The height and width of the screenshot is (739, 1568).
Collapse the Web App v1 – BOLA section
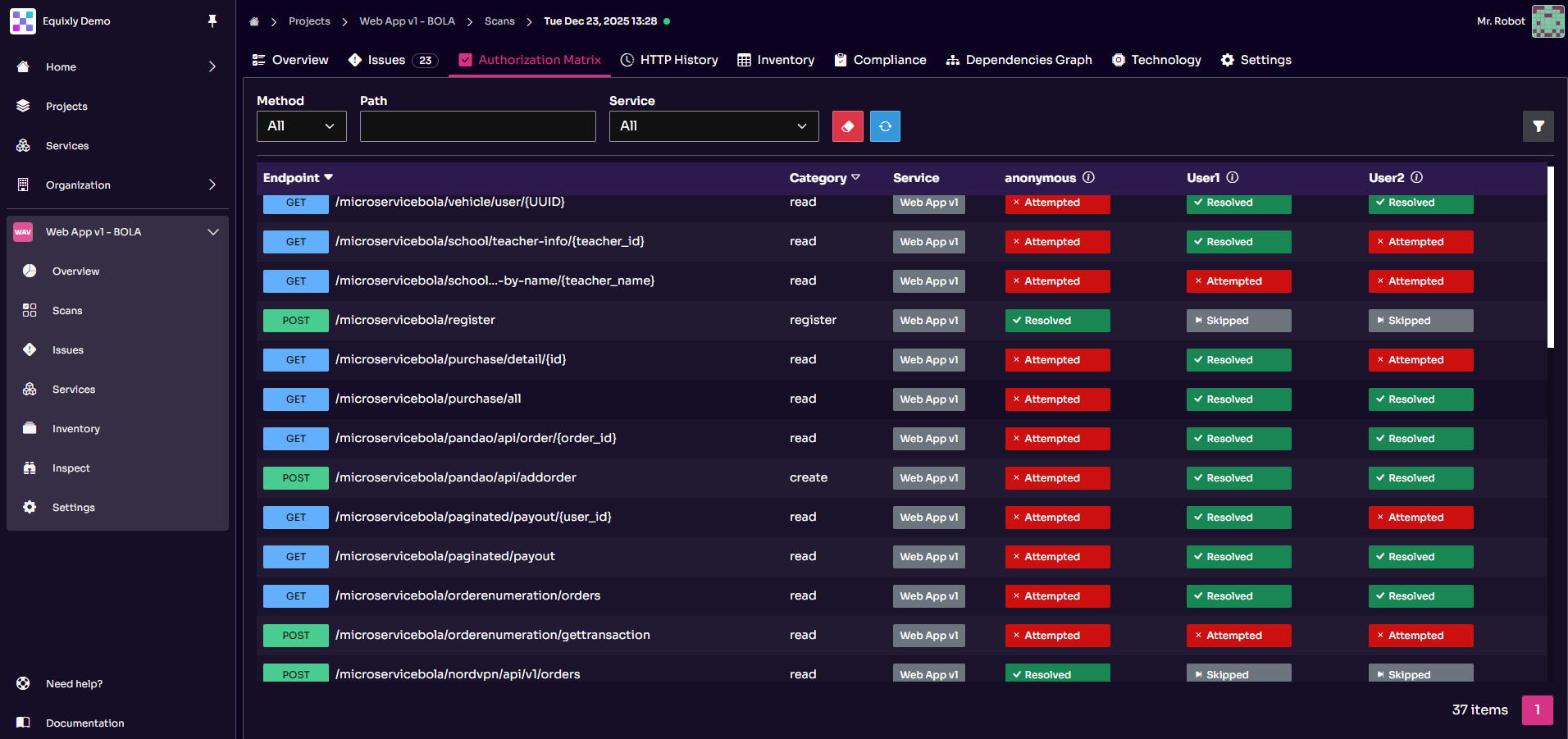point(212,231)
